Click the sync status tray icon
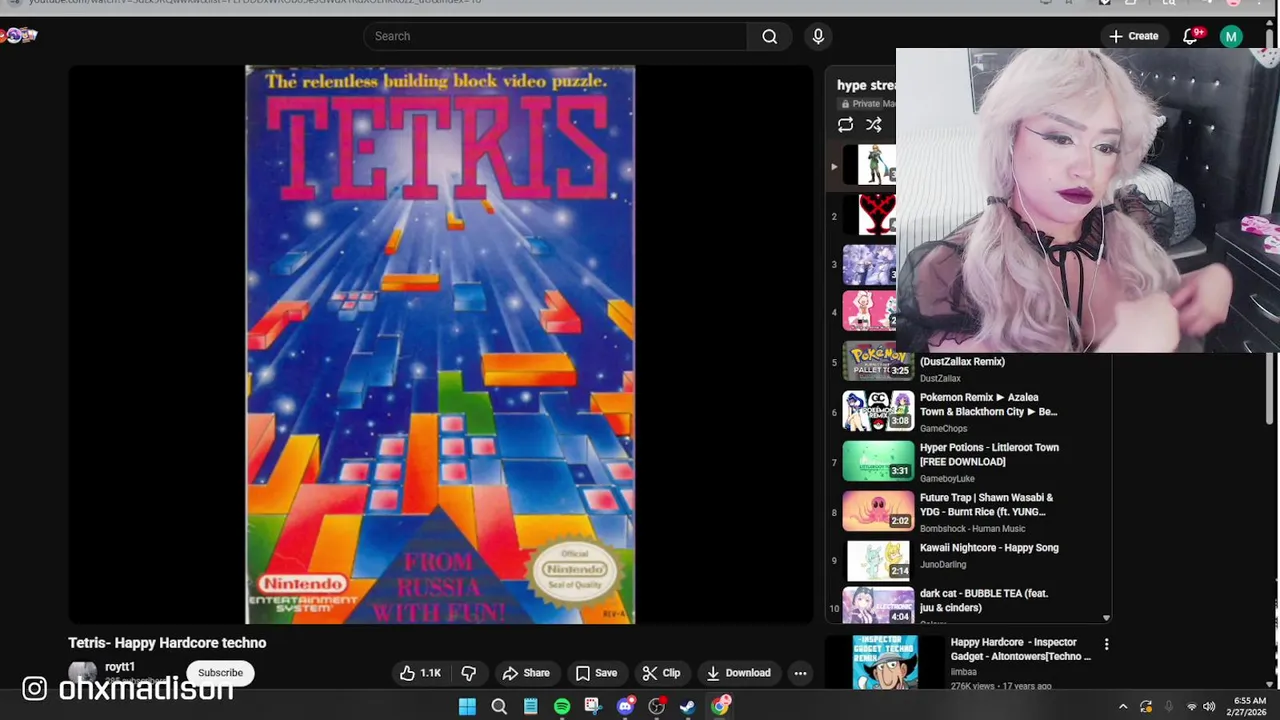Viewport: 1280px width, 720px height. [1146, 707]
